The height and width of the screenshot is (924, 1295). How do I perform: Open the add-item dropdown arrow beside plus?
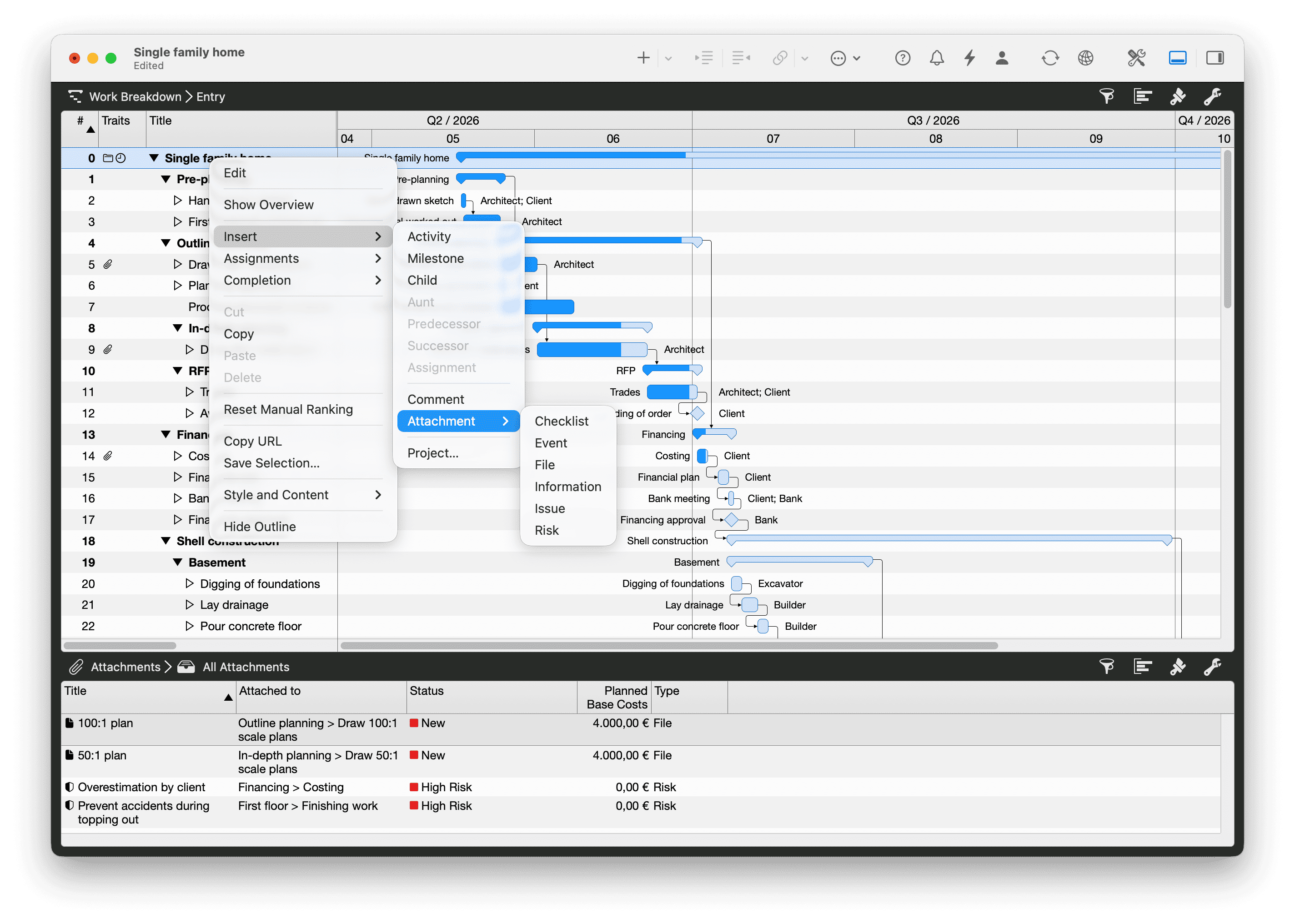[x=668, y=59]
